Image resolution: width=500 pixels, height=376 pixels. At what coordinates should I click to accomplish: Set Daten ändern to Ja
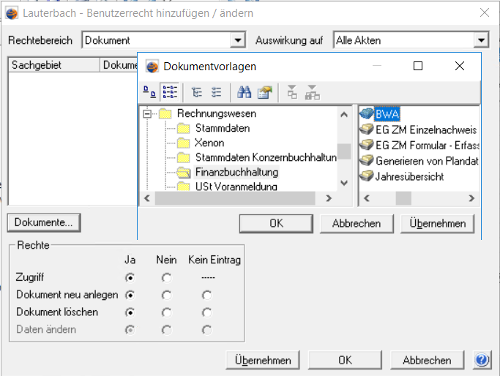click(130, 330)
